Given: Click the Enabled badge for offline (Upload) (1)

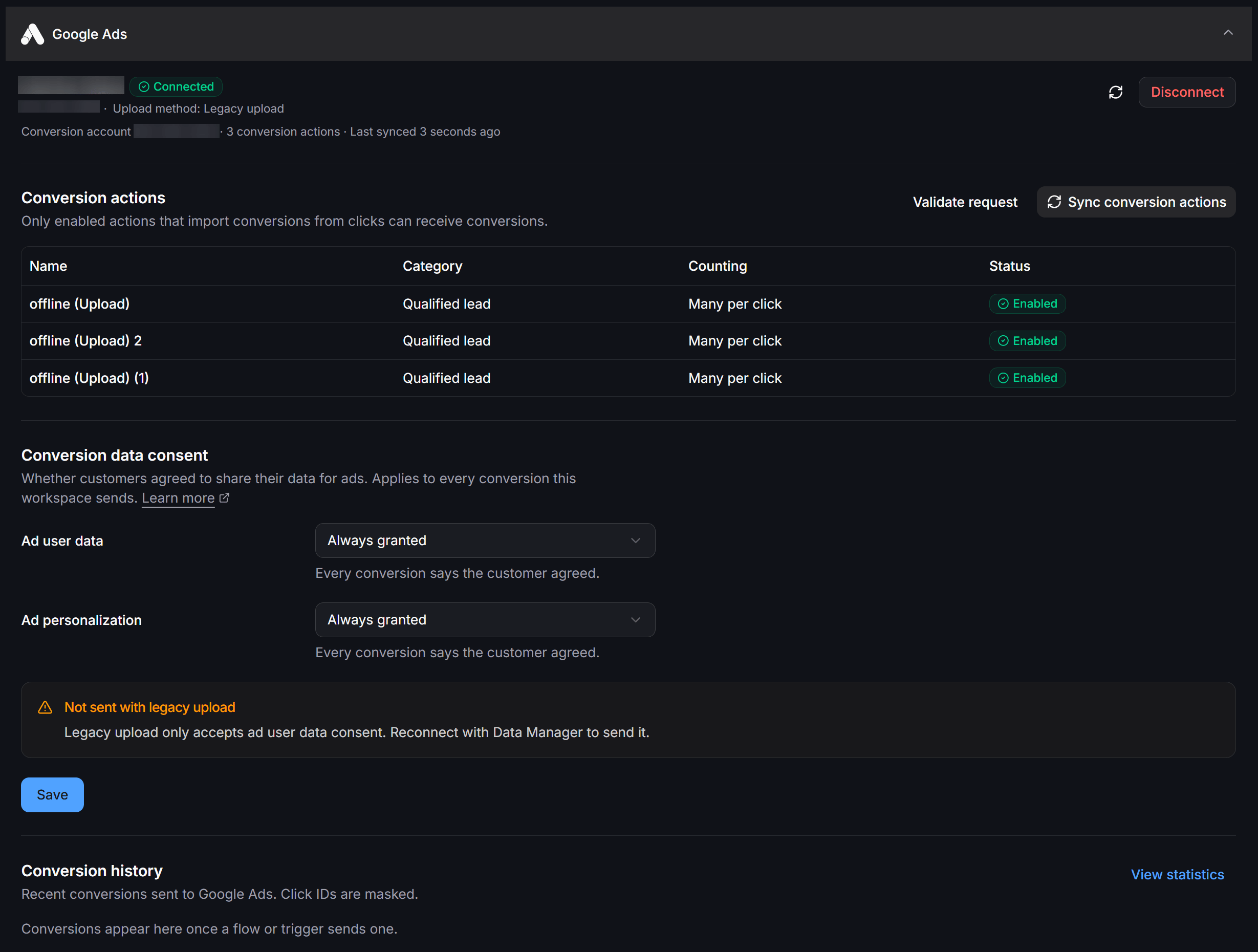Looking at the screenshot, I should click(1027, 378).
